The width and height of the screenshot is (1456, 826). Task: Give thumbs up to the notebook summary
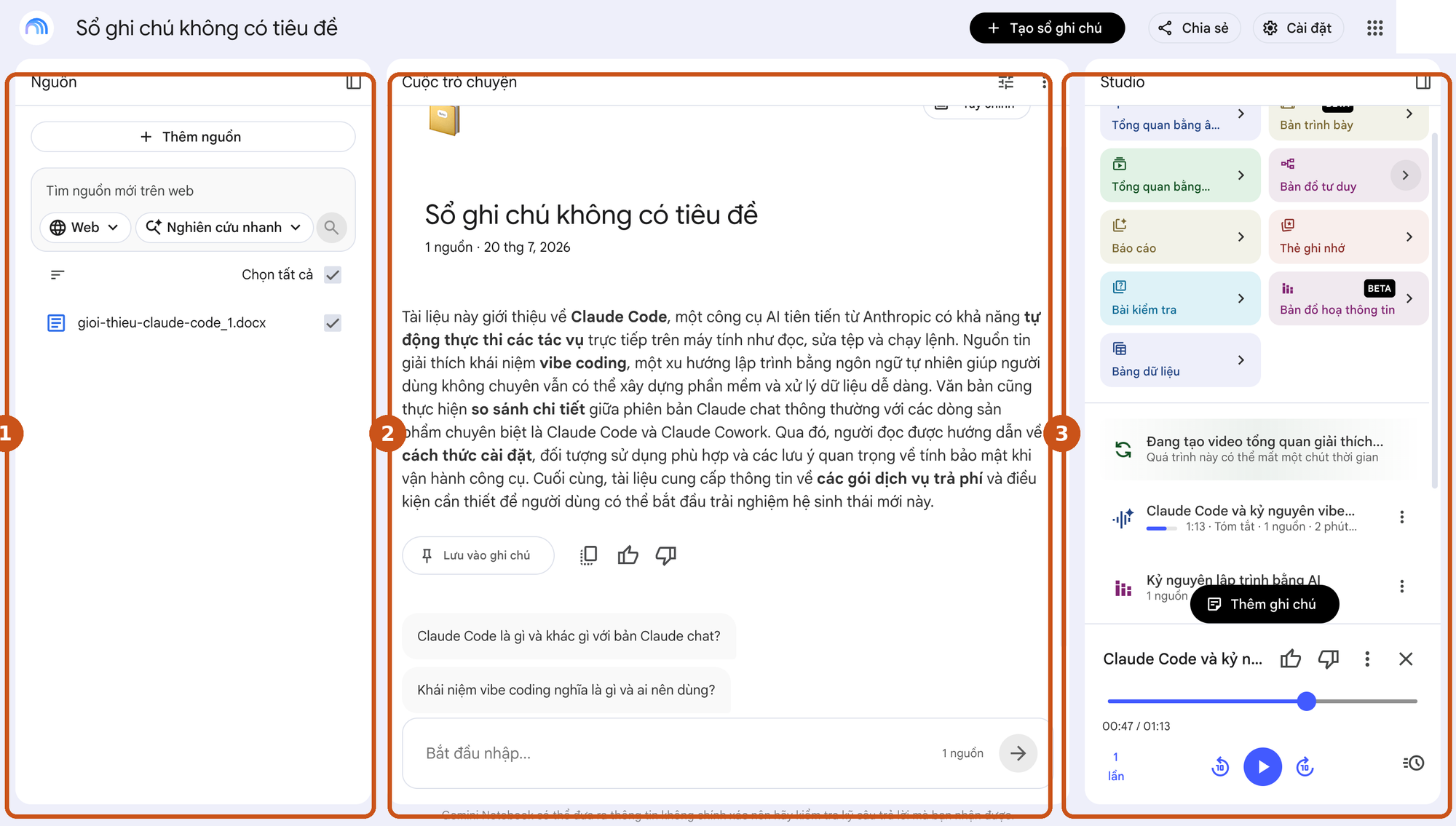(628, 556)
